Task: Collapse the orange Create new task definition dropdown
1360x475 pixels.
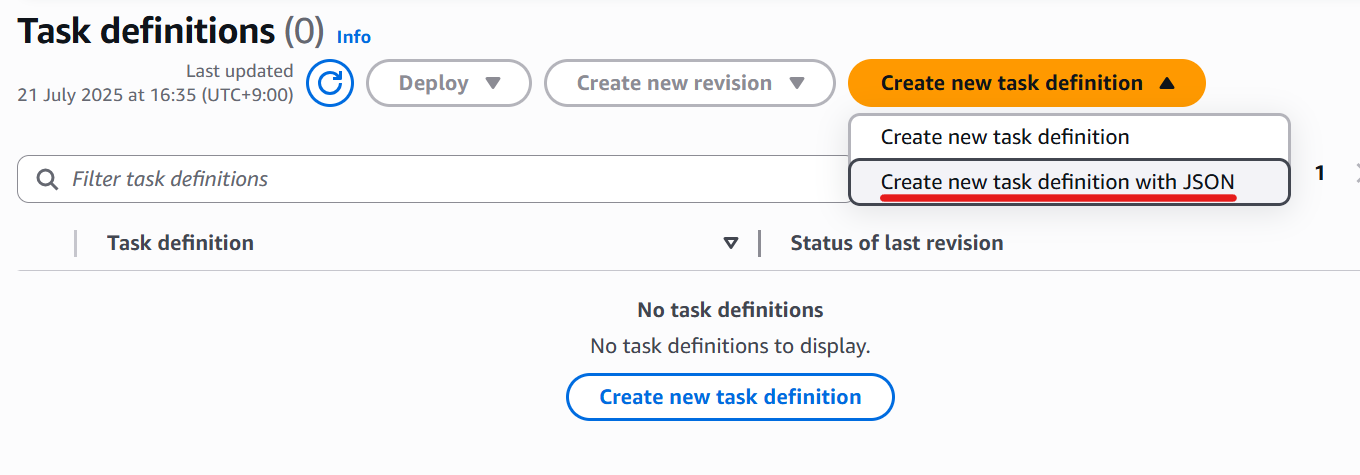Action: point(1027,83)
